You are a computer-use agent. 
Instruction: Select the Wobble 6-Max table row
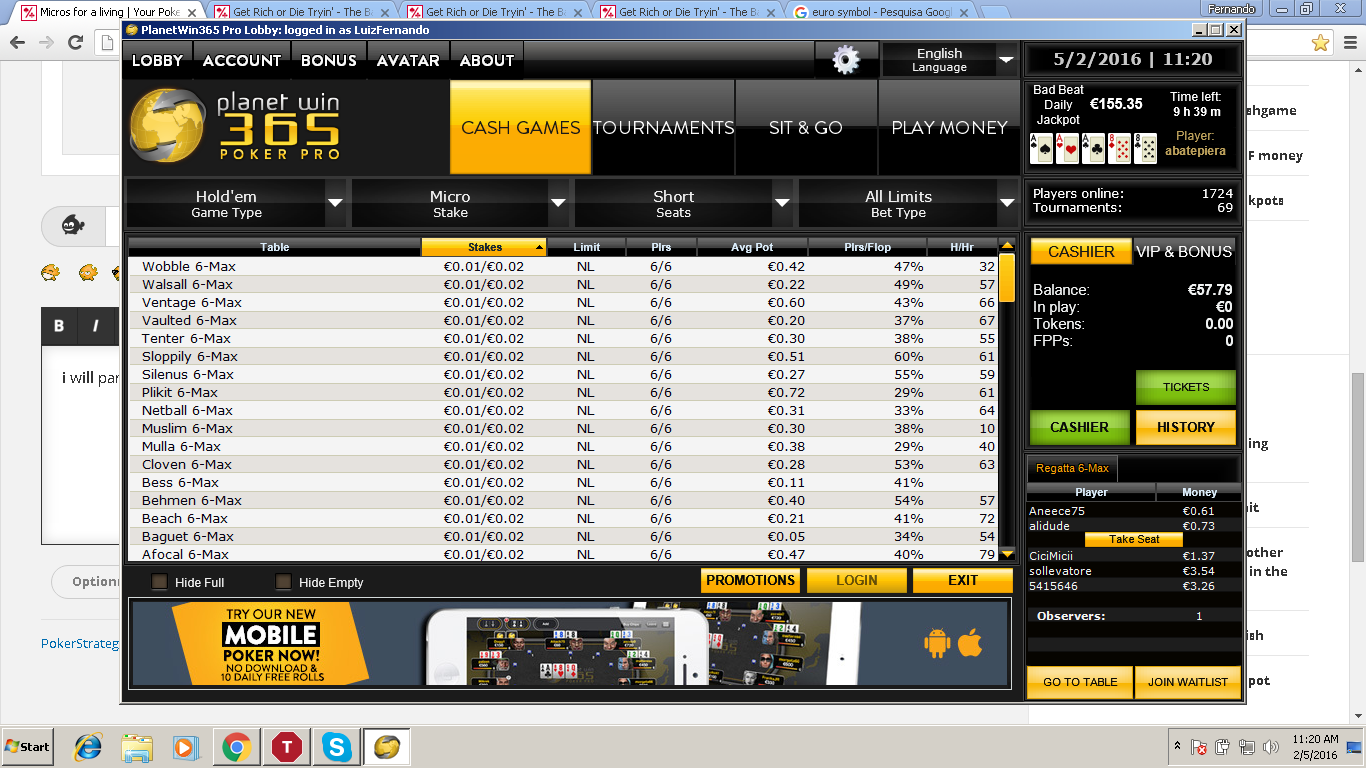click(x=563, y=267)
